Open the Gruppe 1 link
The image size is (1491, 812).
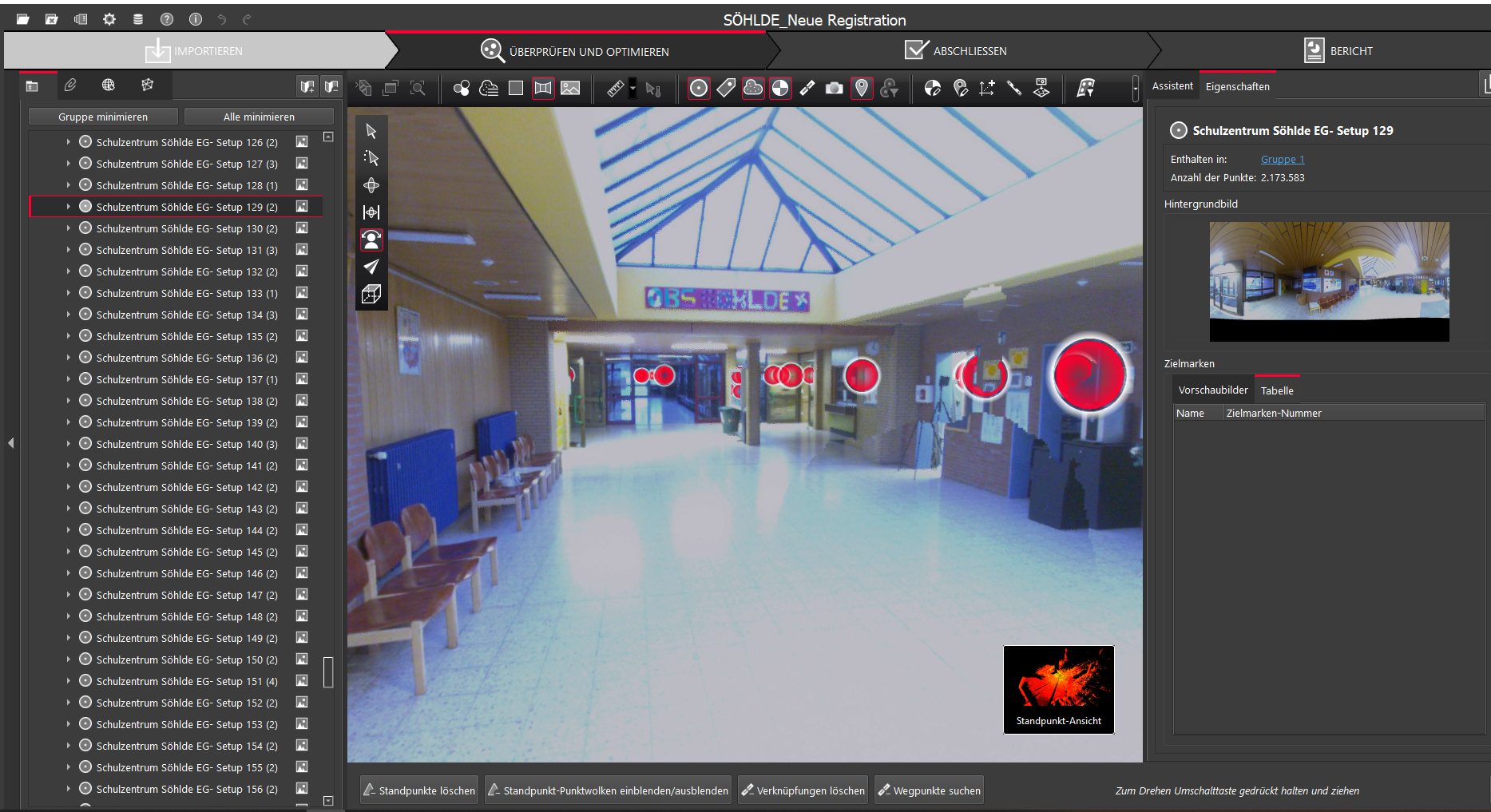(x=1282, y=160)
